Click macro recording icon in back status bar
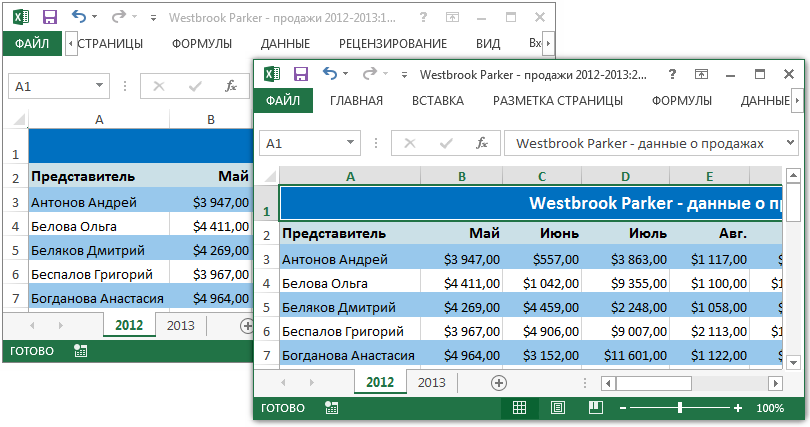 81,351
